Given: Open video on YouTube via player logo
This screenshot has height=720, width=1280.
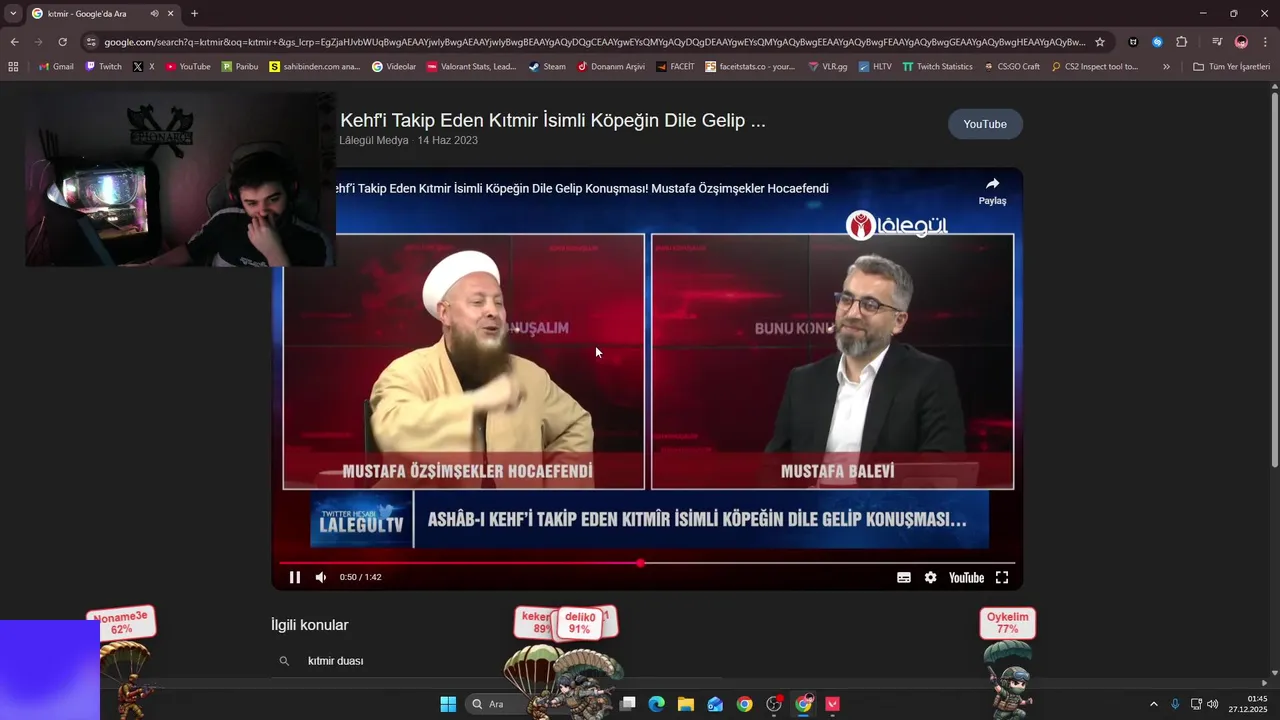Looking at the screenshot, I should 966,577.
